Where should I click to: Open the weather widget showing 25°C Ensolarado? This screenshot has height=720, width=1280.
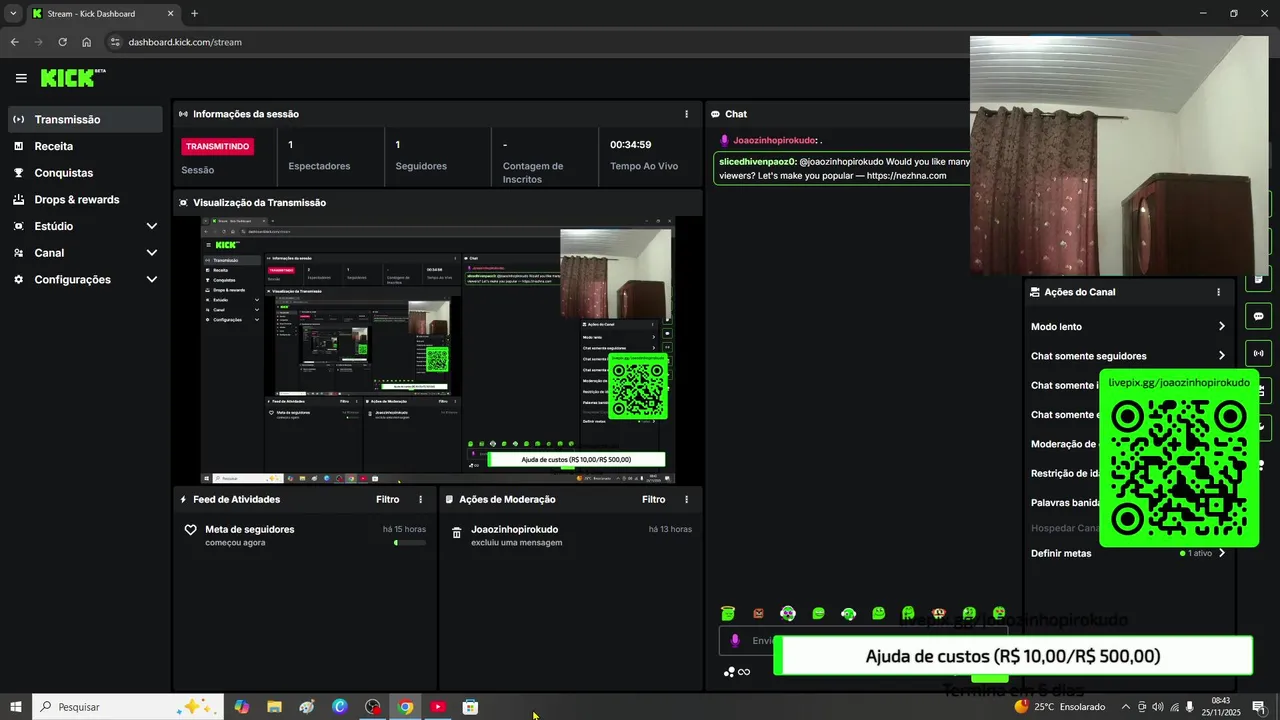point(1060,707)
